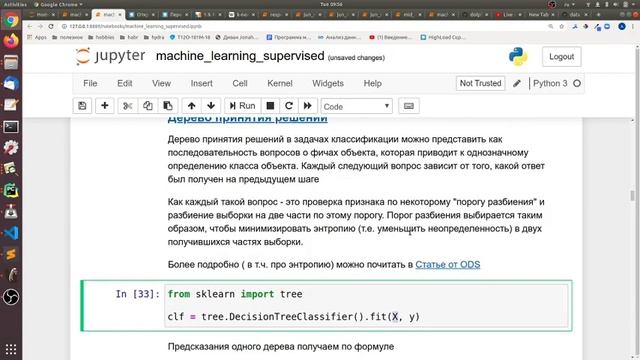This screenshot has height=360, width=640.
Task: Restart kernel and rerun all fast-forward icon
Action: 308,106
